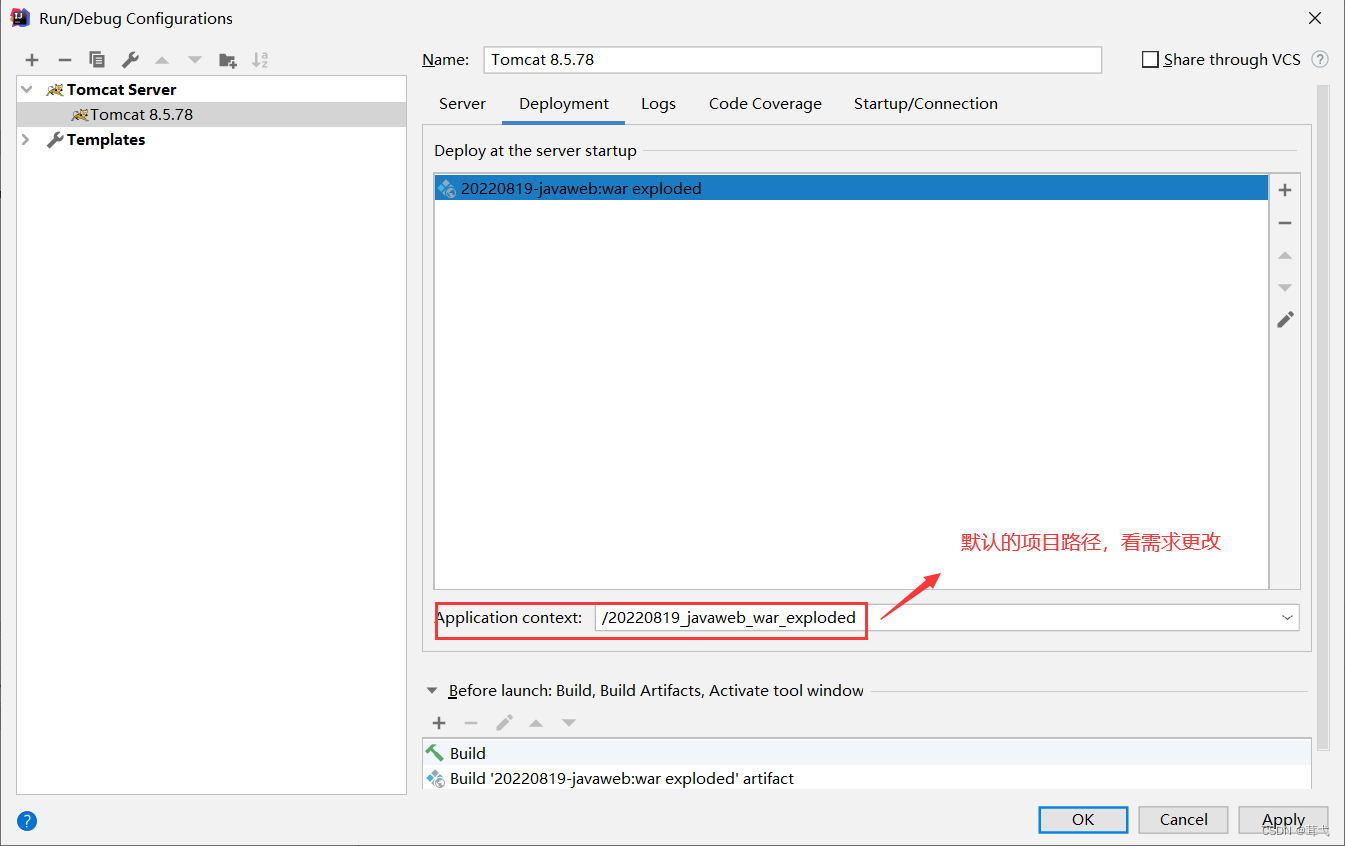This screenshot has height=846, width=1345.
Task: Enable Share through VCS checkbox
Action: pyautogui.click(x=1150, y=60)
